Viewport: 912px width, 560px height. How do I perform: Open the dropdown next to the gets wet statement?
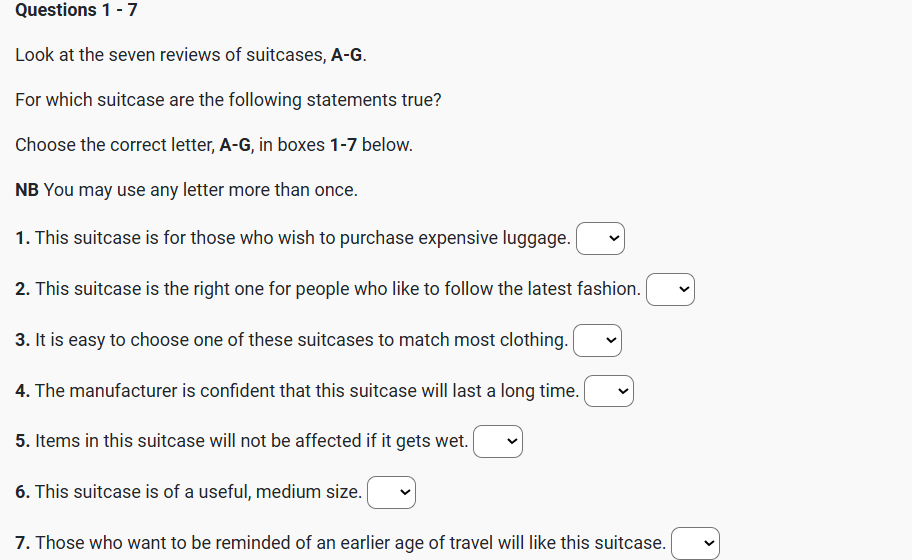click(x=498, y=442)
